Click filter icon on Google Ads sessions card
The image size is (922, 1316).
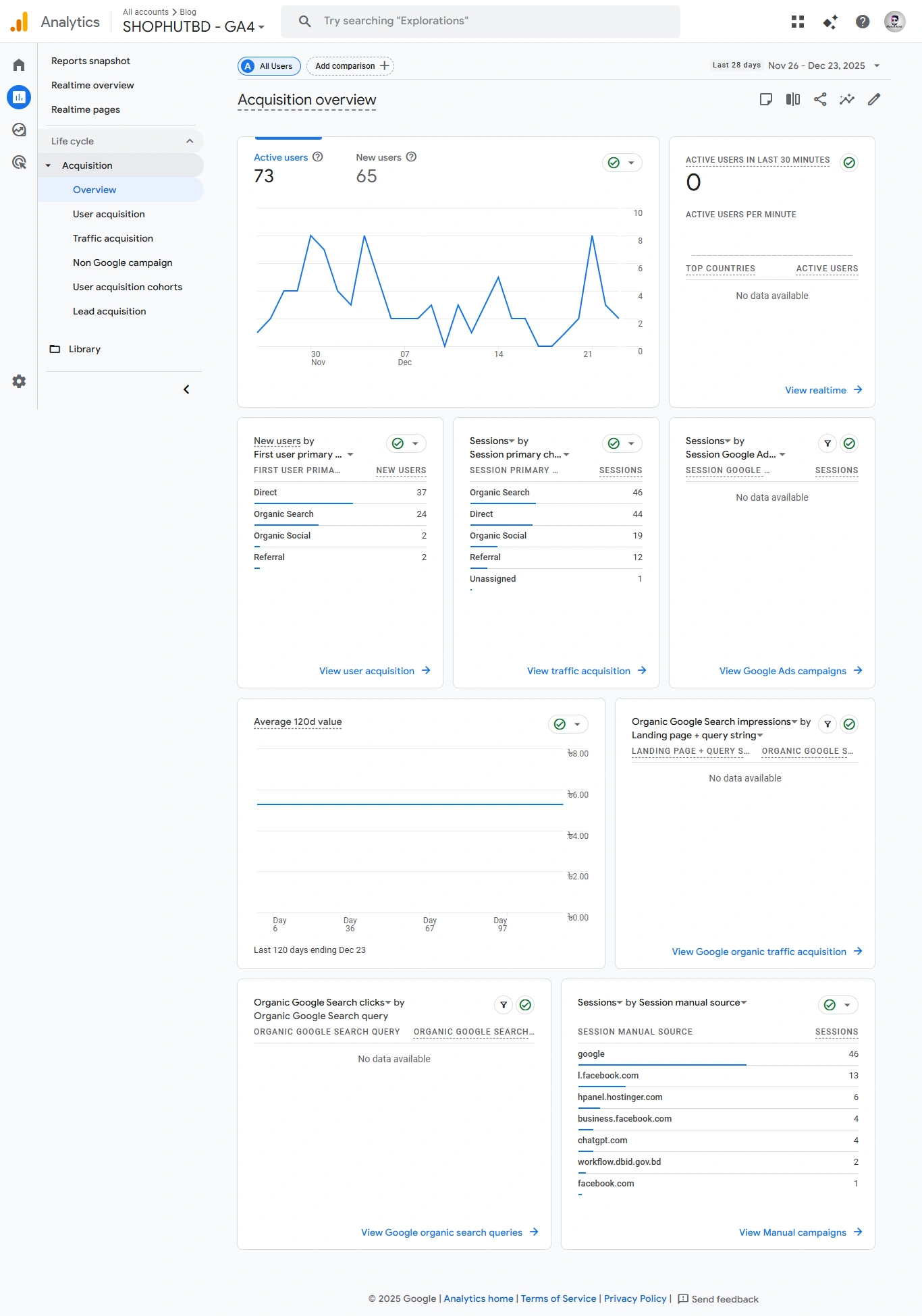(x=828, y=443)
